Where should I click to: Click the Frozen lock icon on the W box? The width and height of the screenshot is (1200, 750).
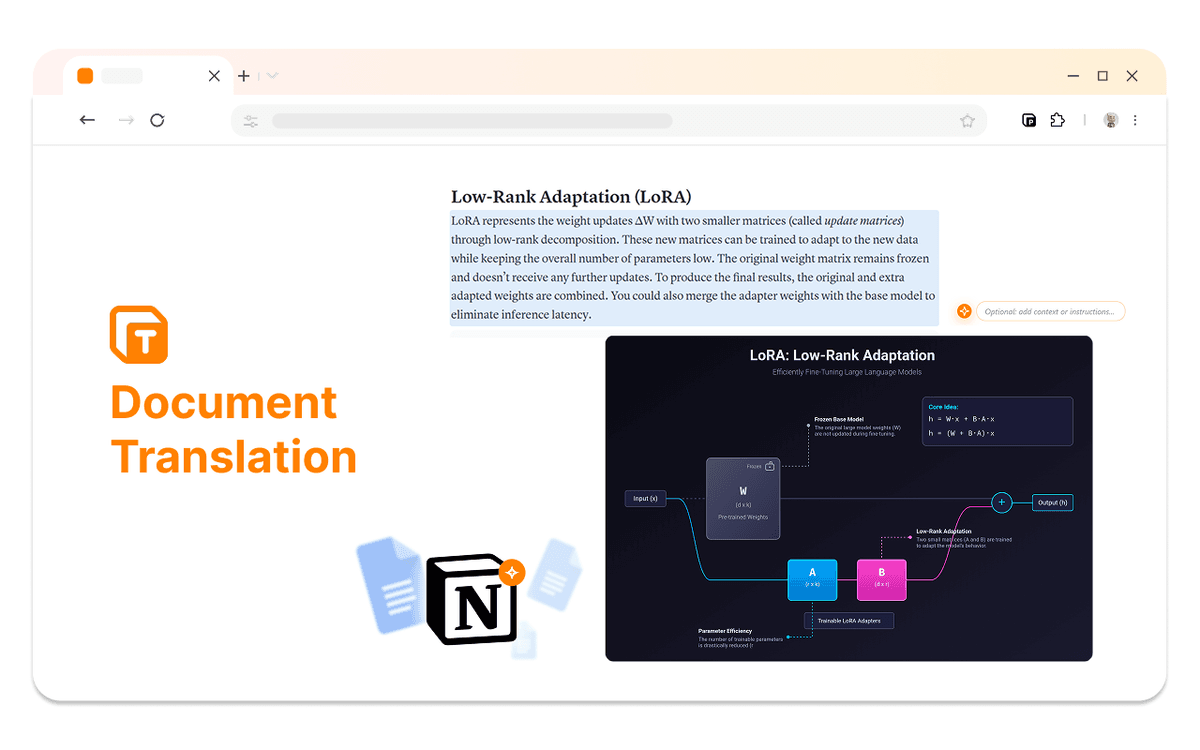click(x=770, y=466)
